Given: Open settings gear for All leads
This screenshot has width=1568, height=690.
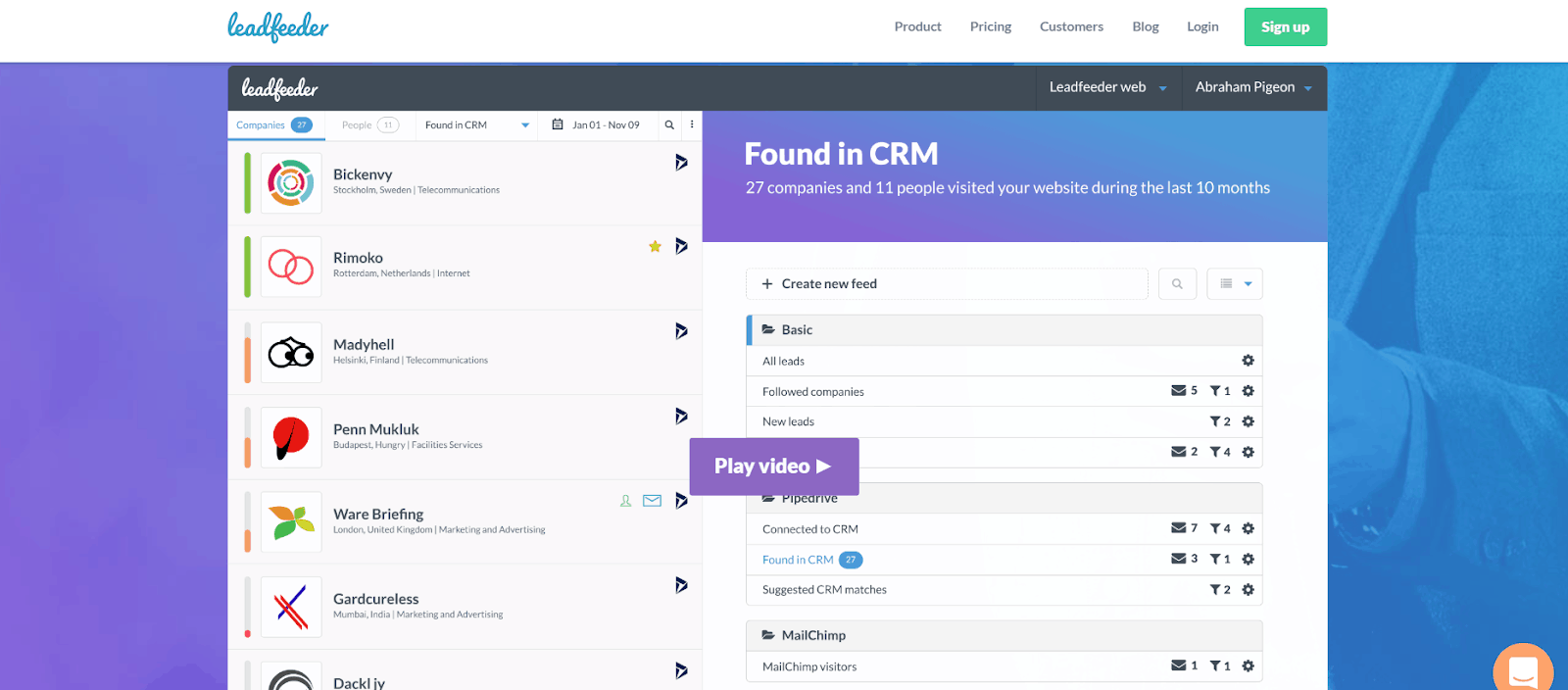Looking at the screenshot, I should click(1248, 361).
